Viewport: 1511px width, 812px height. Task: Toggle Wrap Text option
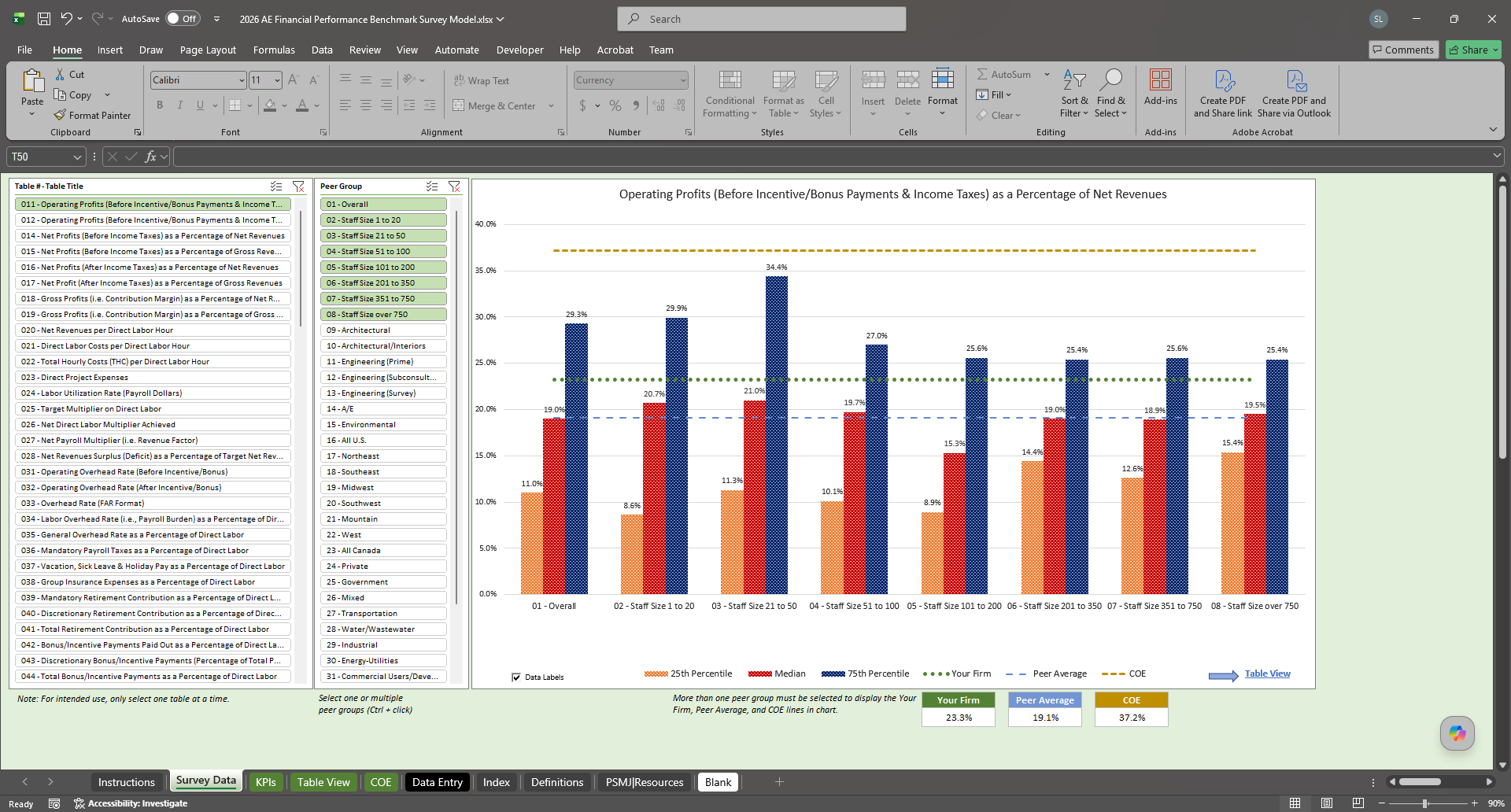(x=482, y=80)
